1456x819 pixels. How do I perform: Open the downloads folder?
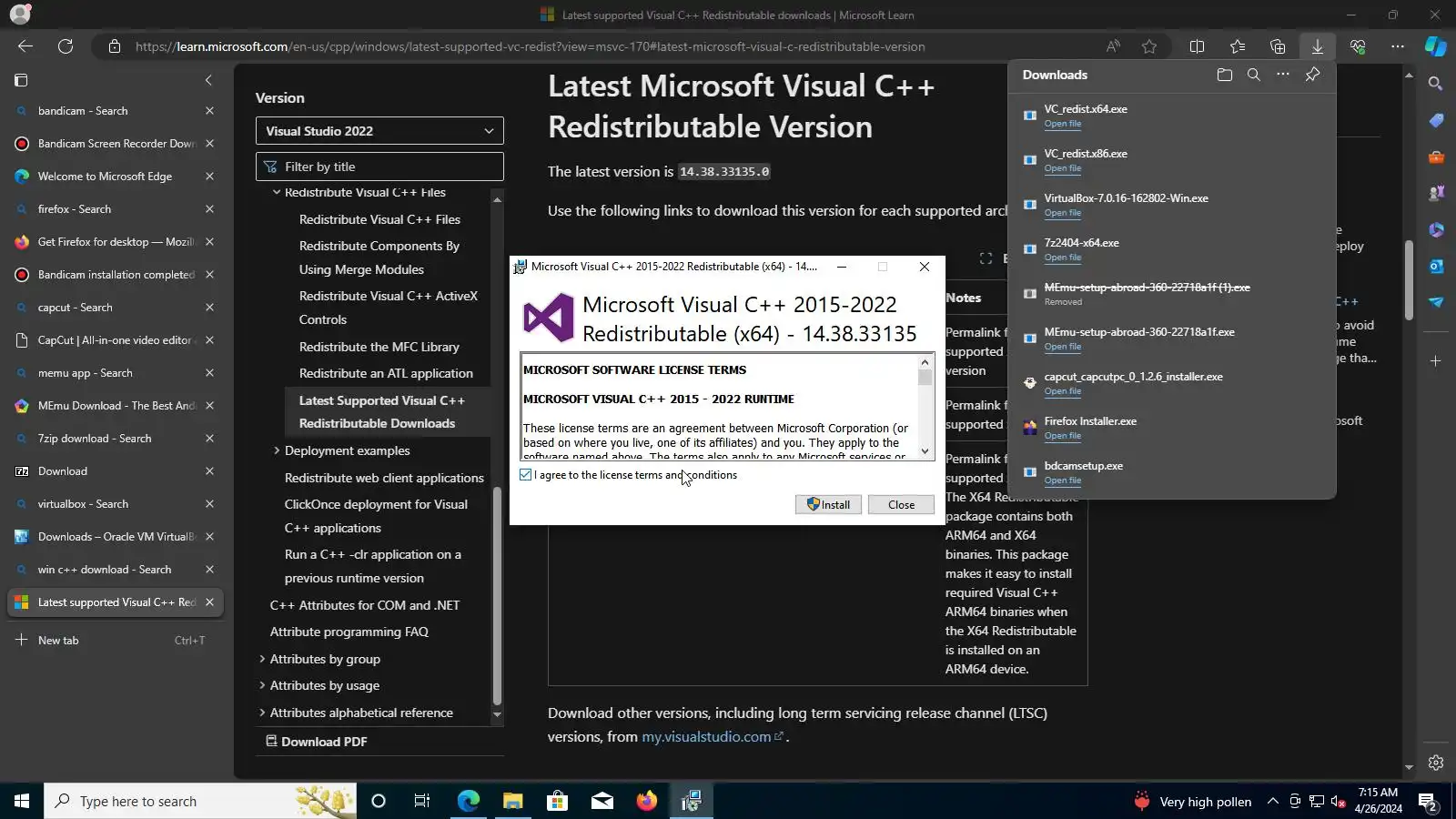tap(1224, 75)
